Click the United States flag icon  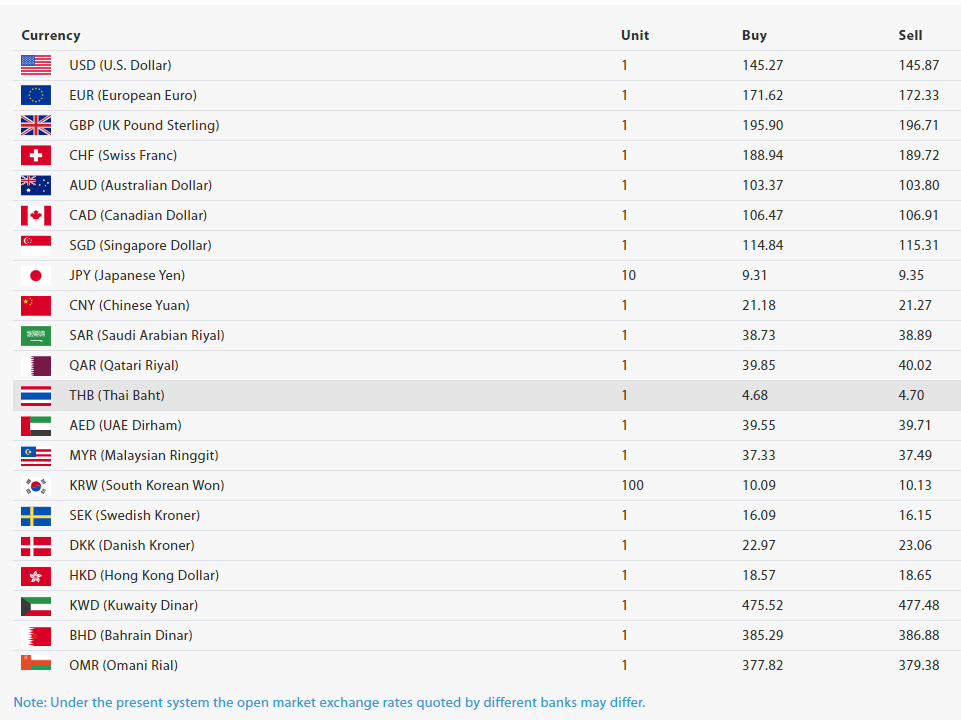coord(36,65)
